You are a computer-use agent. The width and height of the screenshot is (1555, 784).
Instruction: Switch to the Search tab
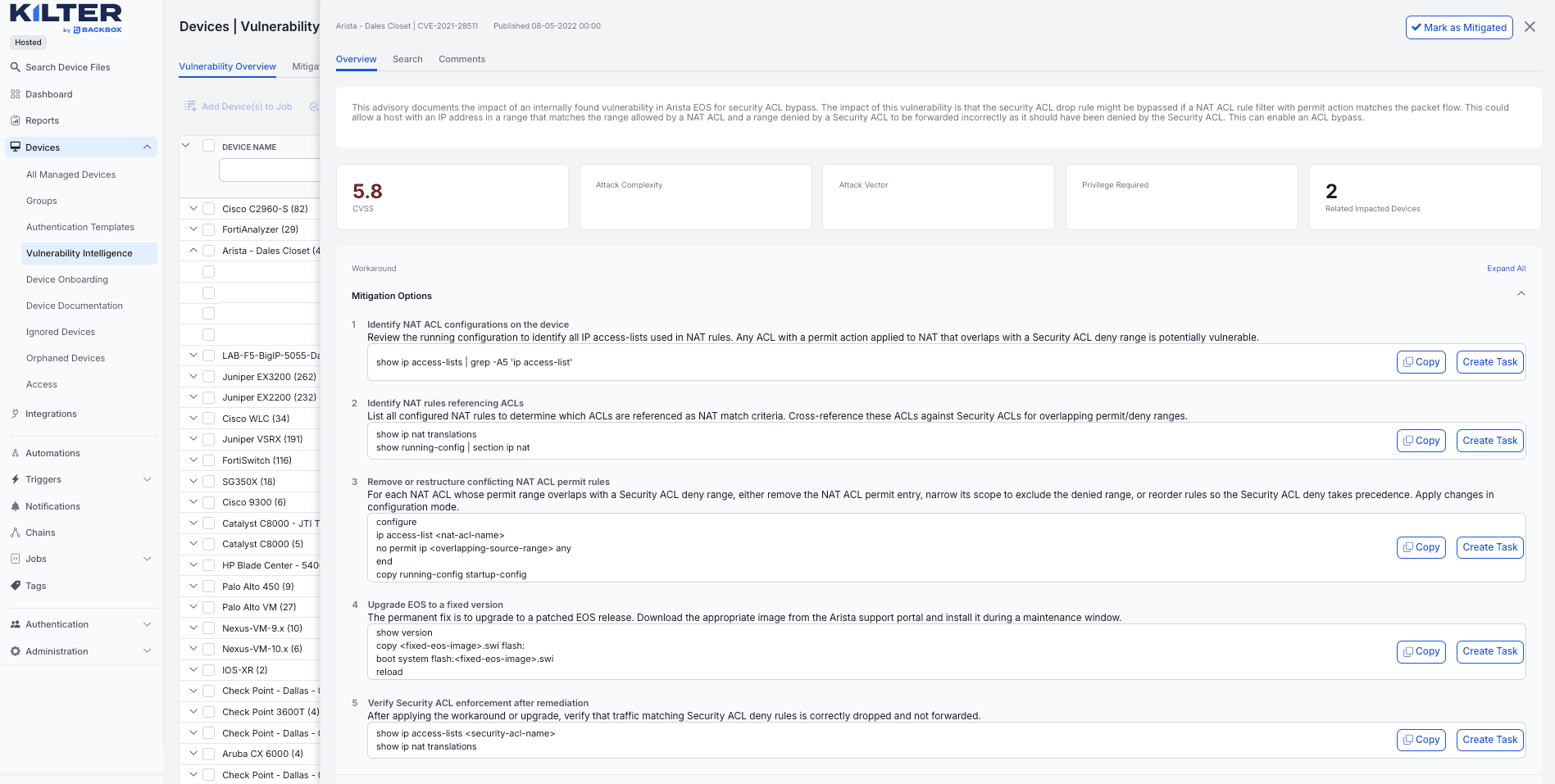[x=407, y=59]
